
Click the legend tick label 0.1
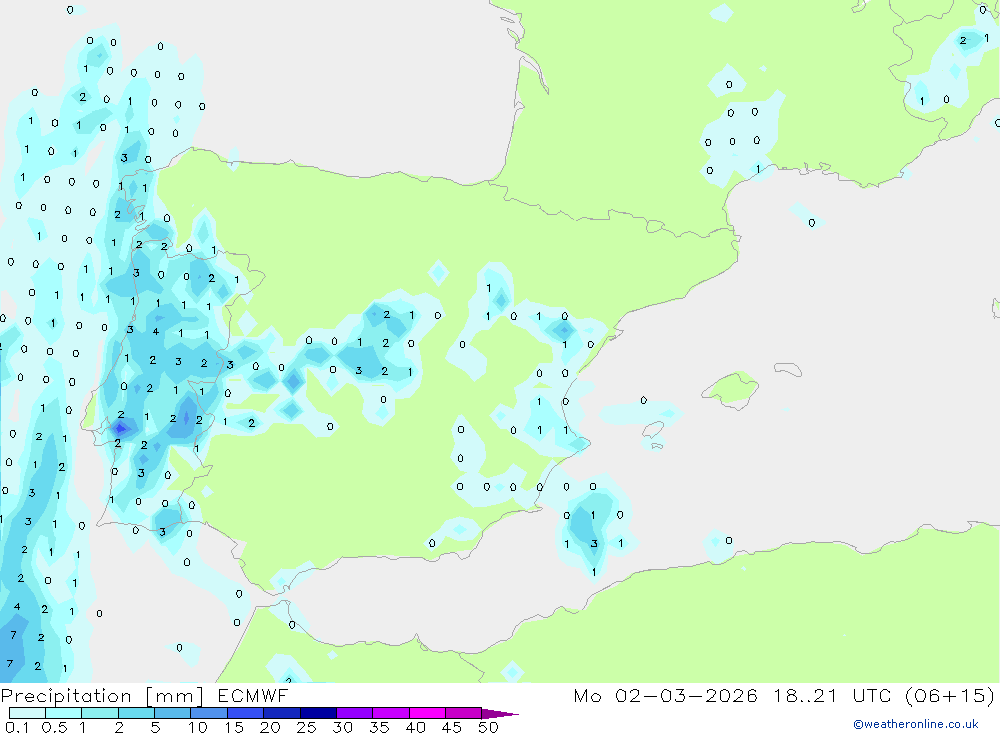14,727
